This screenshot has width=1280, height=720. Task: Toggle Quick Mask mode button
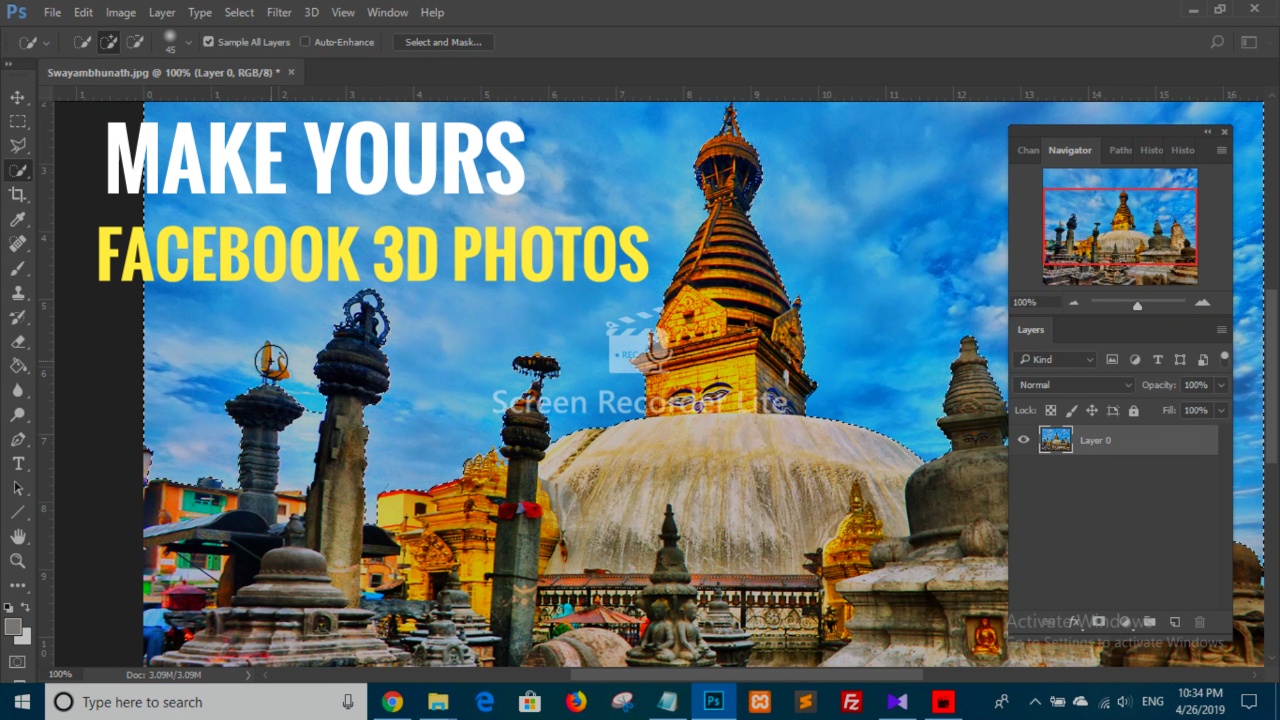coord(18,662)
